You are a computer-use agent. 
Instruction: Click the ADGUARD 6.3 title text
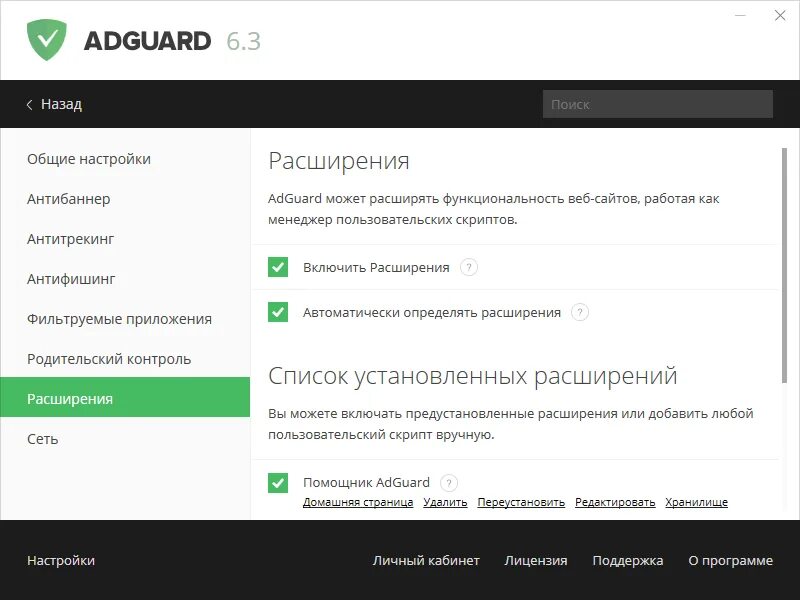coord(172,41)
